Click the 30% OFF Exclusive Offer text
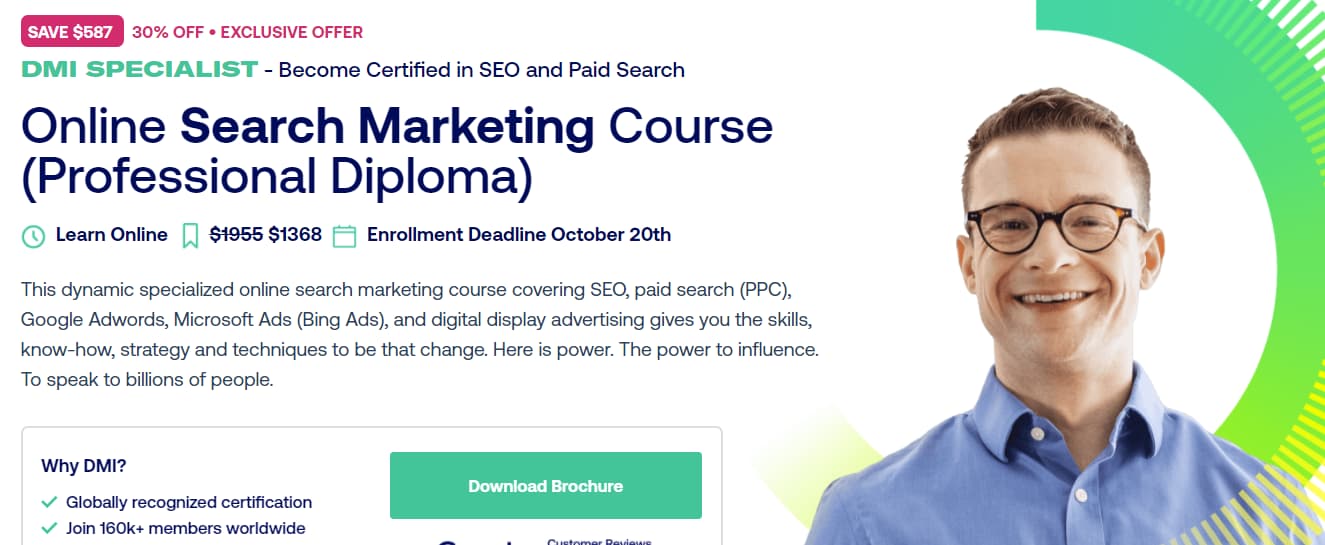The width and height of the screenshot is (1325, 545). [x=247, y=32]
